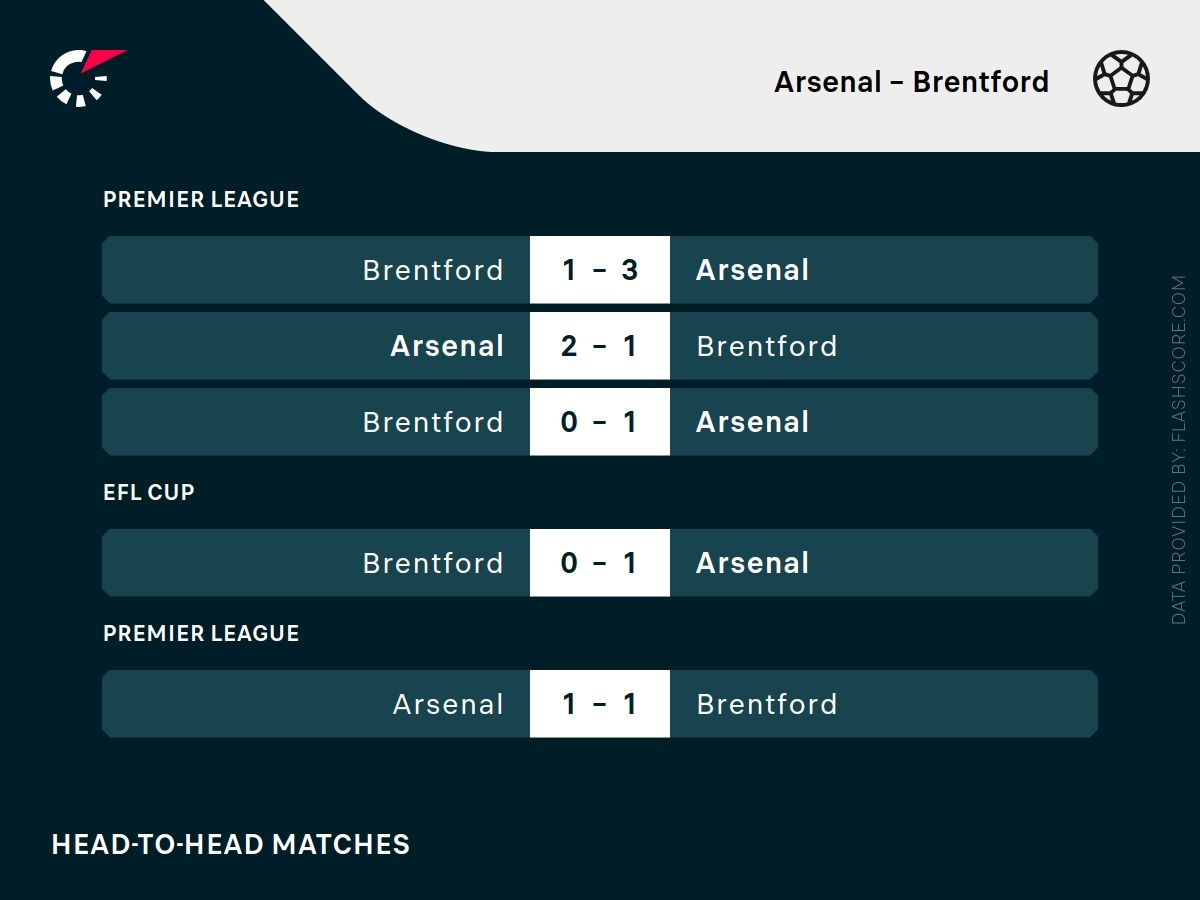Image resolution: width=1200 pixels, height=900 pixels.
Task: Click Arsenal in the EFL Cup row
Action: [x=752, y=563]
